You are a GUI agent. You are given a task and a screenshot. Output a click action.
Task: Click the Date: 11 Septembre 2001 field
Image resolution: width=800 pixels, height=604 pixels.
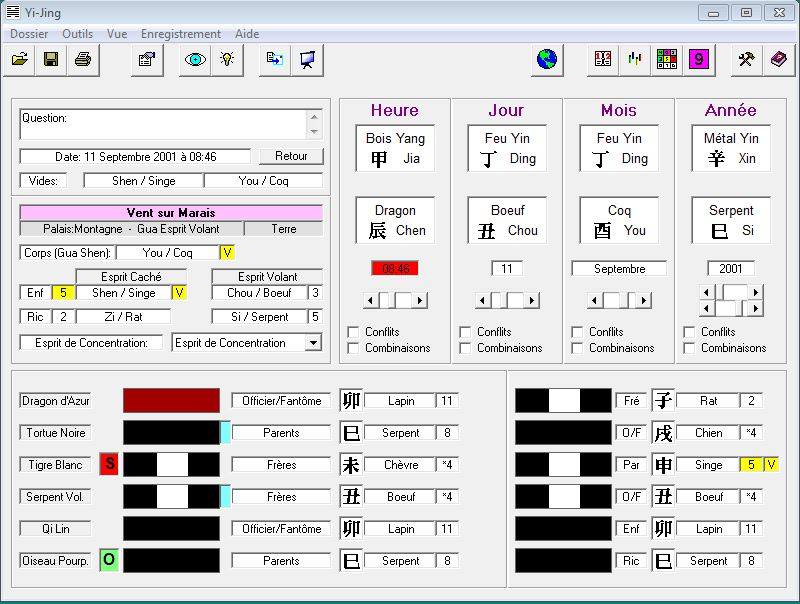coord(136,157)
